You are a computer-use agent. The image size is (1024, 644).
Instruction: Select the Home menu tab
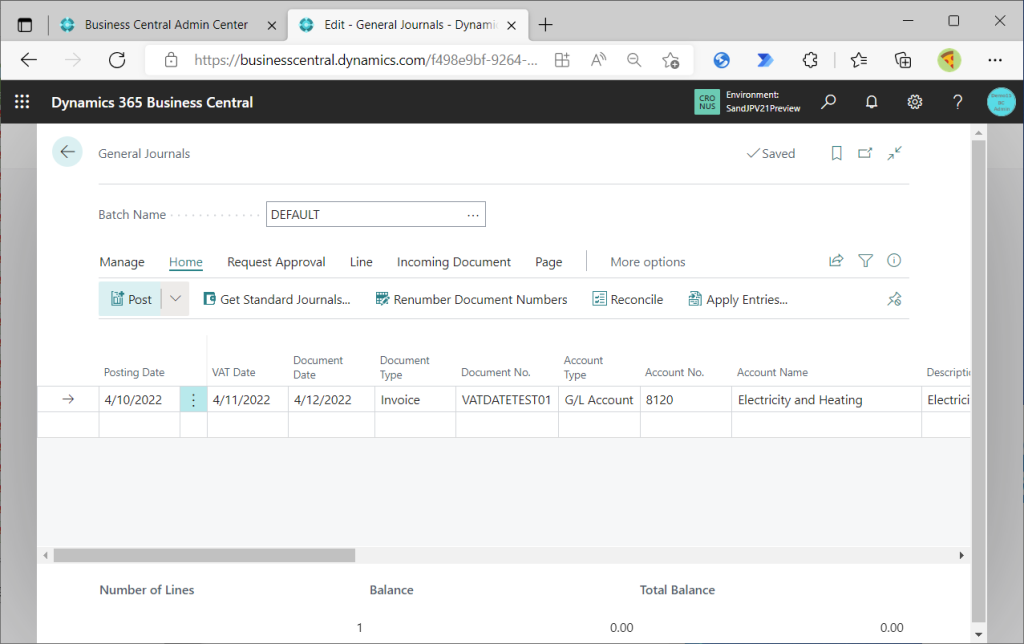[185, 262]
